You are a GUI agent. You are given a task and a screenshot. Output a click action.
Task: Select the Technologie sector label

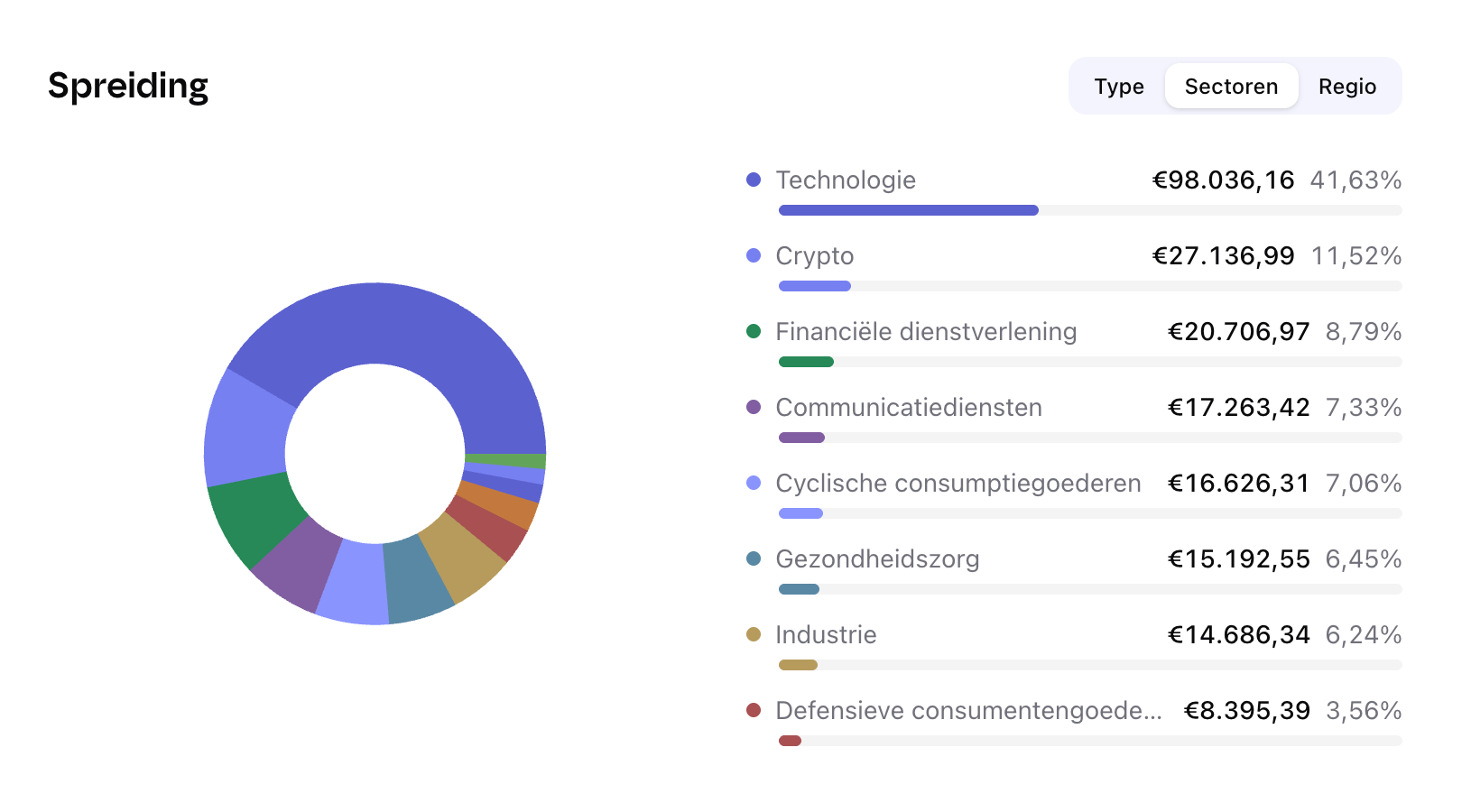846,180
